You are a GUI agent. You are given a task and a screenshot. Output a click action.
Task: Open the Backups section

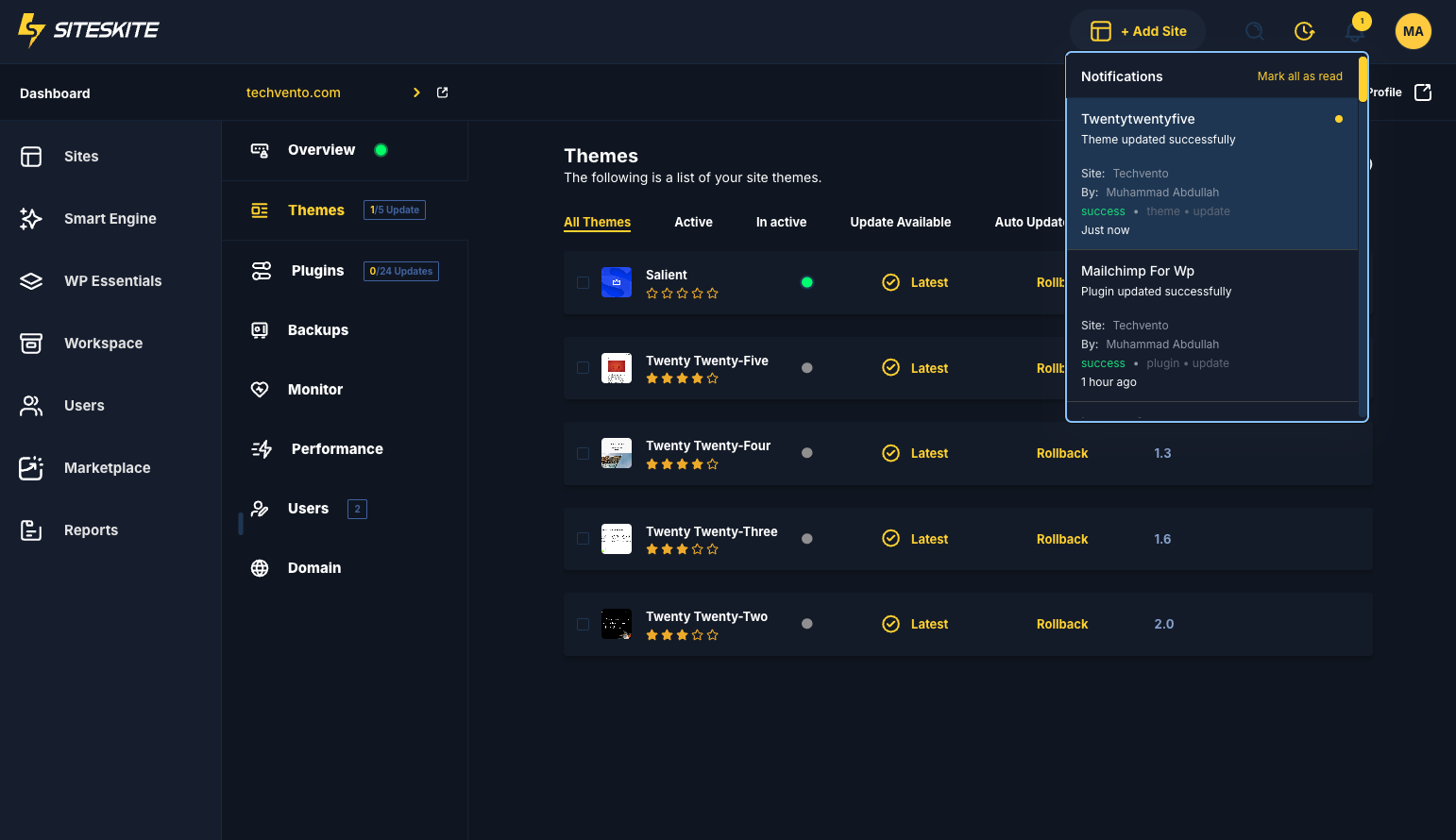tap(317, 330)
